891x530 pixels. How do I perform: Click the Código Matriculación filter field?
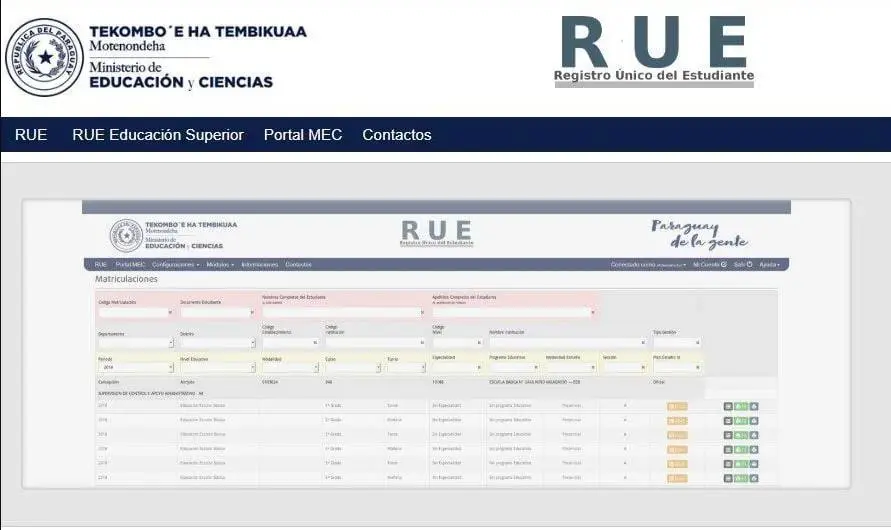point(135,312)
